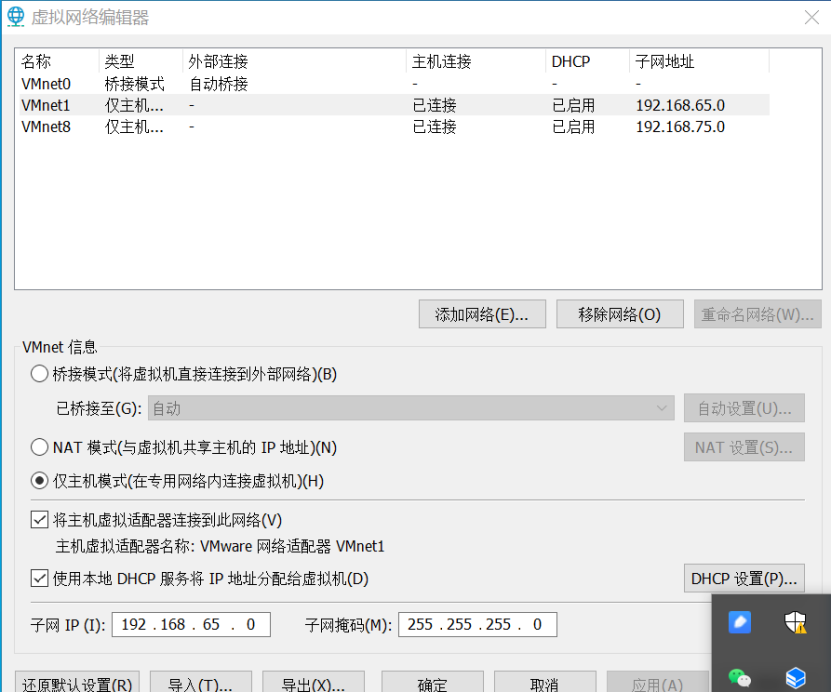Click 已连接 cell in VMnet1 row

(x=435, y=105)
